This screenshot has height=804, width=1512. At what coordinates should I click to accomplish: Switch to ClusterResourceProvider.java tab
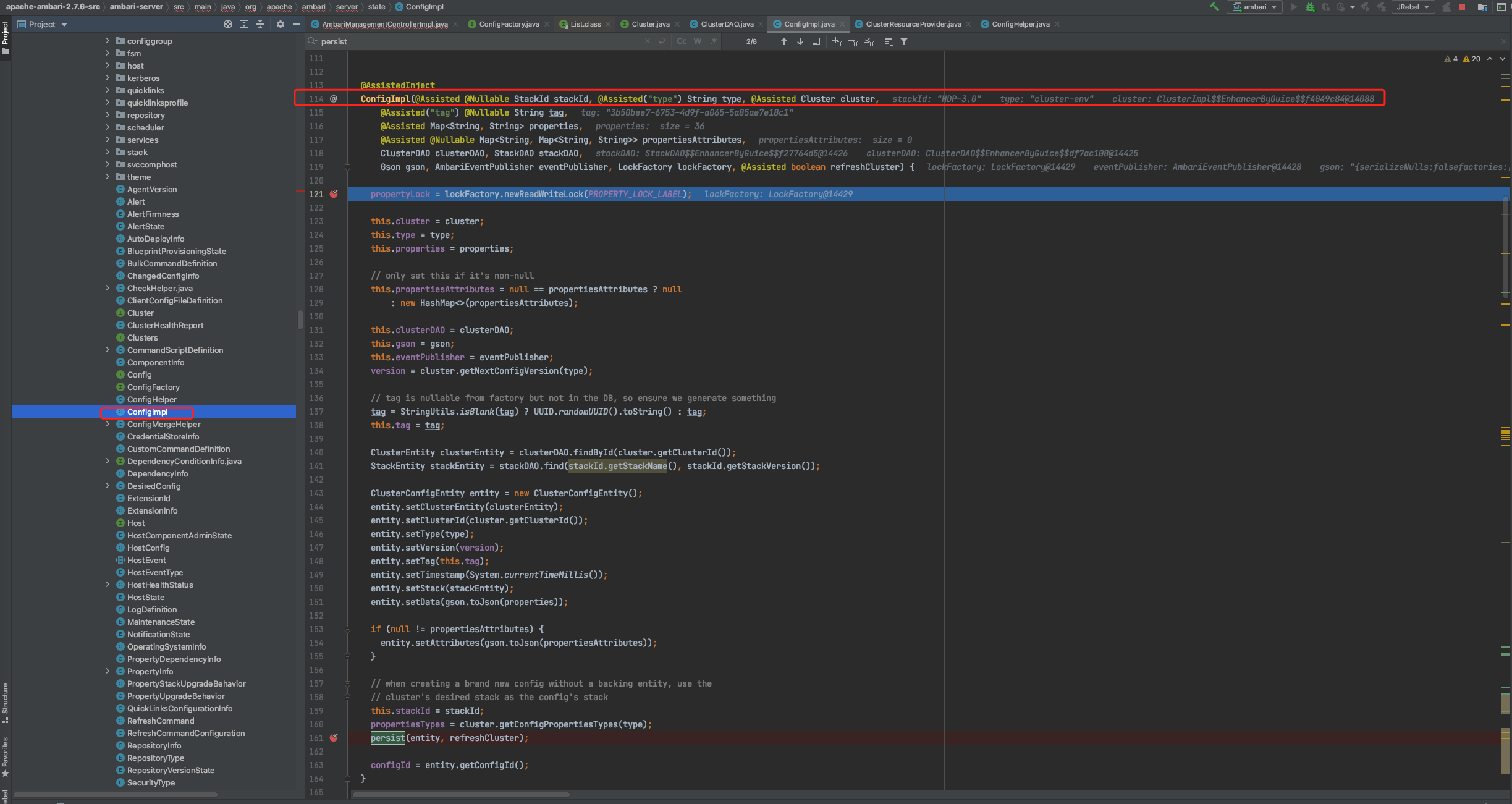pyautogui.click(x=913, y=24)
